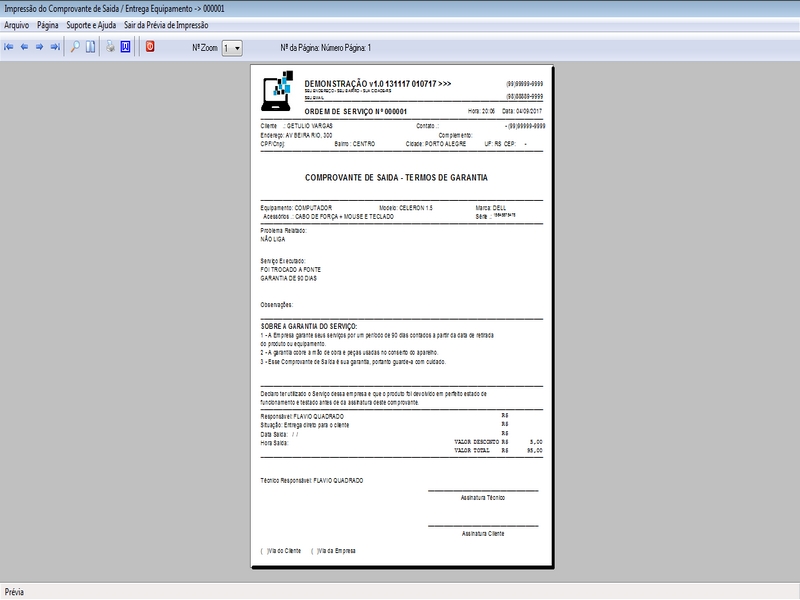Click the red exit preview icon
The width and height of the screenshot is (800, 600).
[150, 47]
